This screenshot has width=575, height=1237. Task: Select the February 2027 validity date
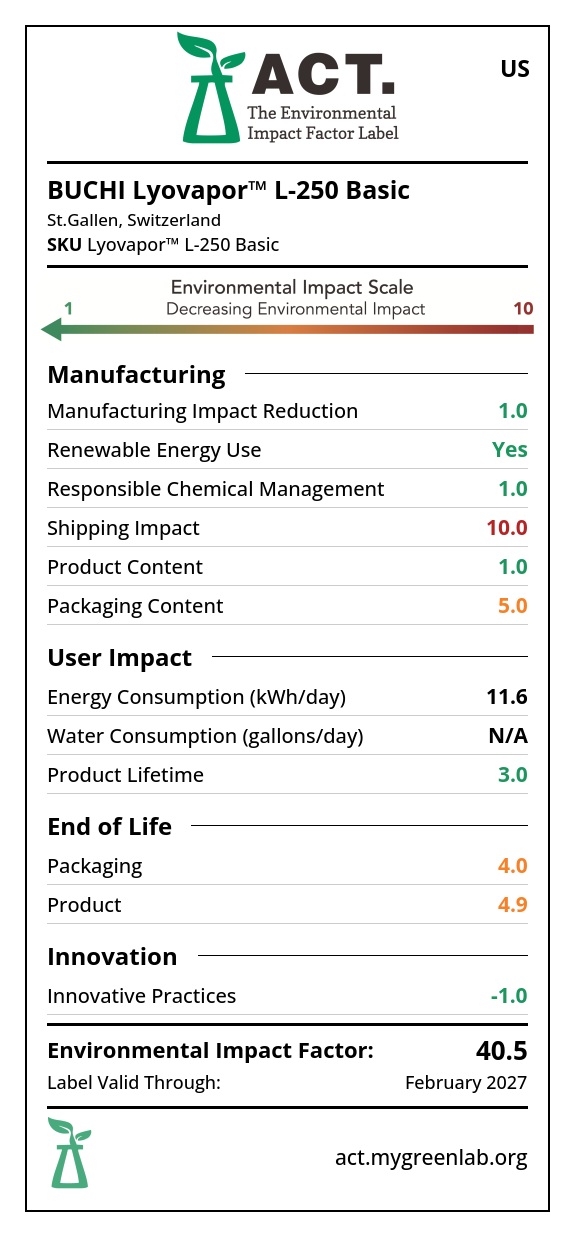(466, 1083)
